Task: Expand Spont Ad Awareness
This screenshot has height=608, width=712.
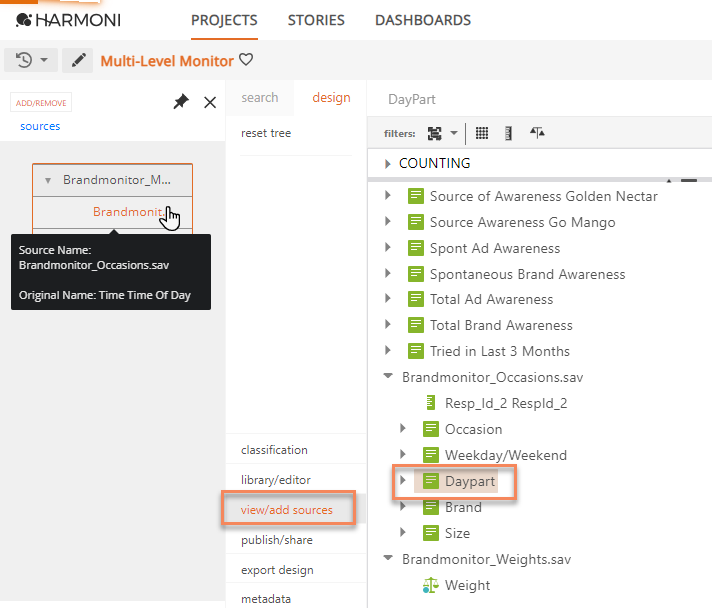Action: point(387,247)
